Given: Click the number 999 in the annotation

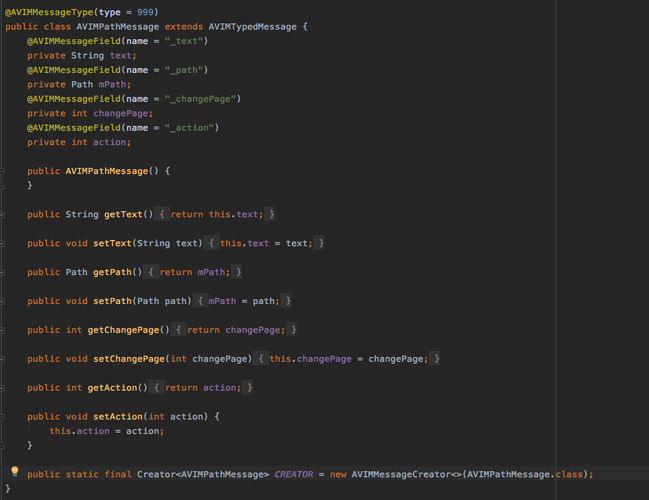Looking at the screenshot, I should (145, 12).
